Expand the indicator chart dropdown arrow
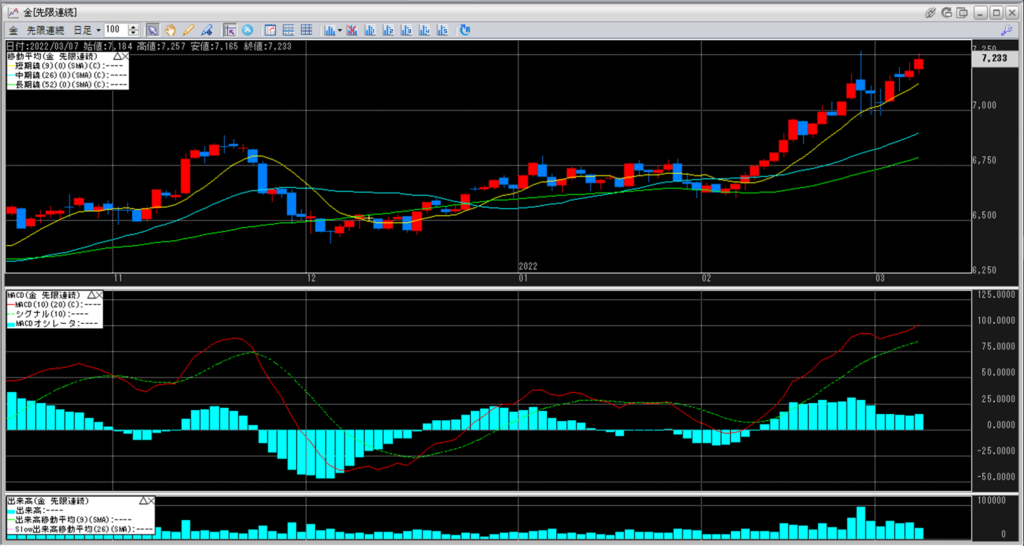 (341, 30)
